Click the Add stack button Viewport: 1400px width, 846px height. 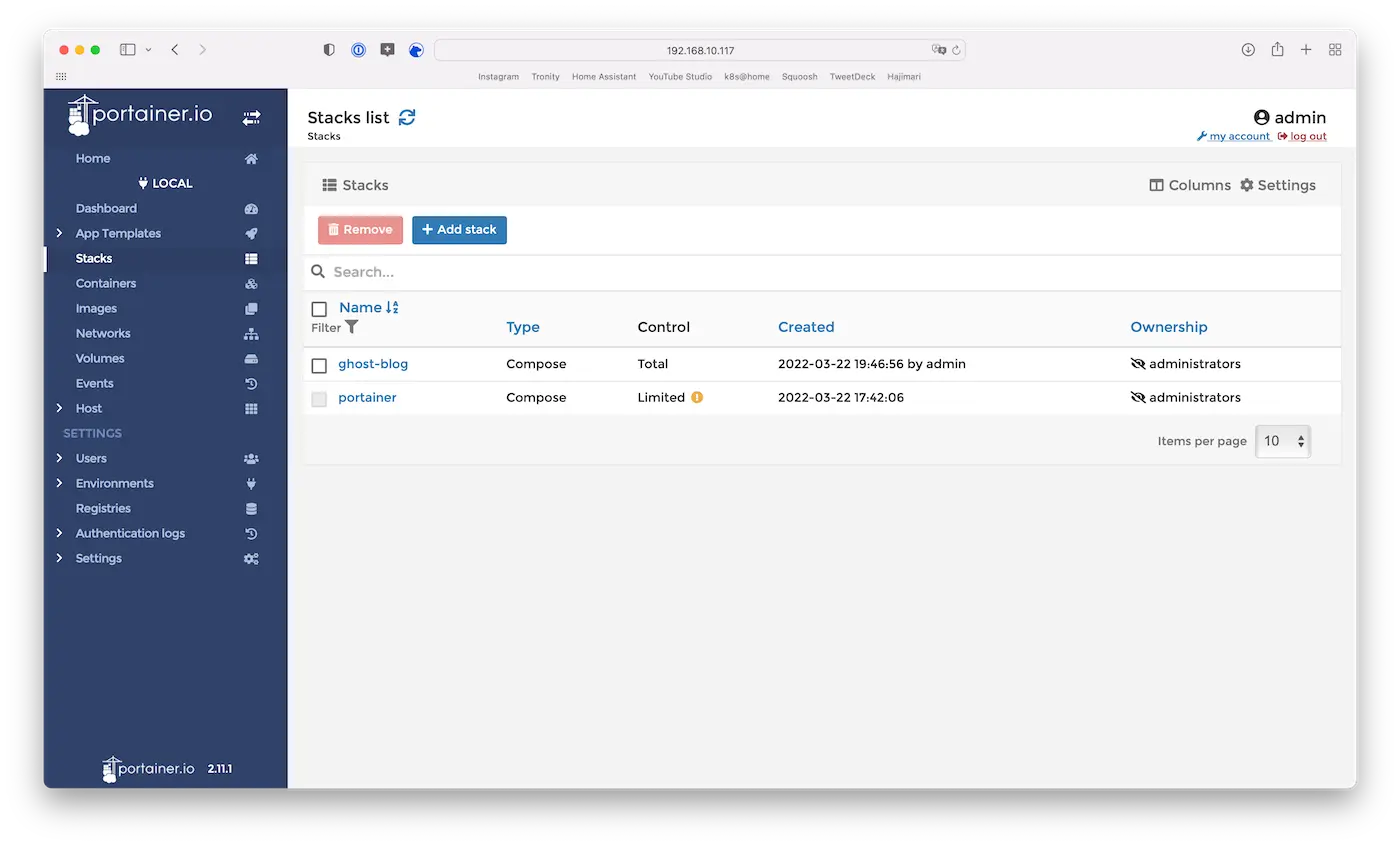click(x=459, y=230)
